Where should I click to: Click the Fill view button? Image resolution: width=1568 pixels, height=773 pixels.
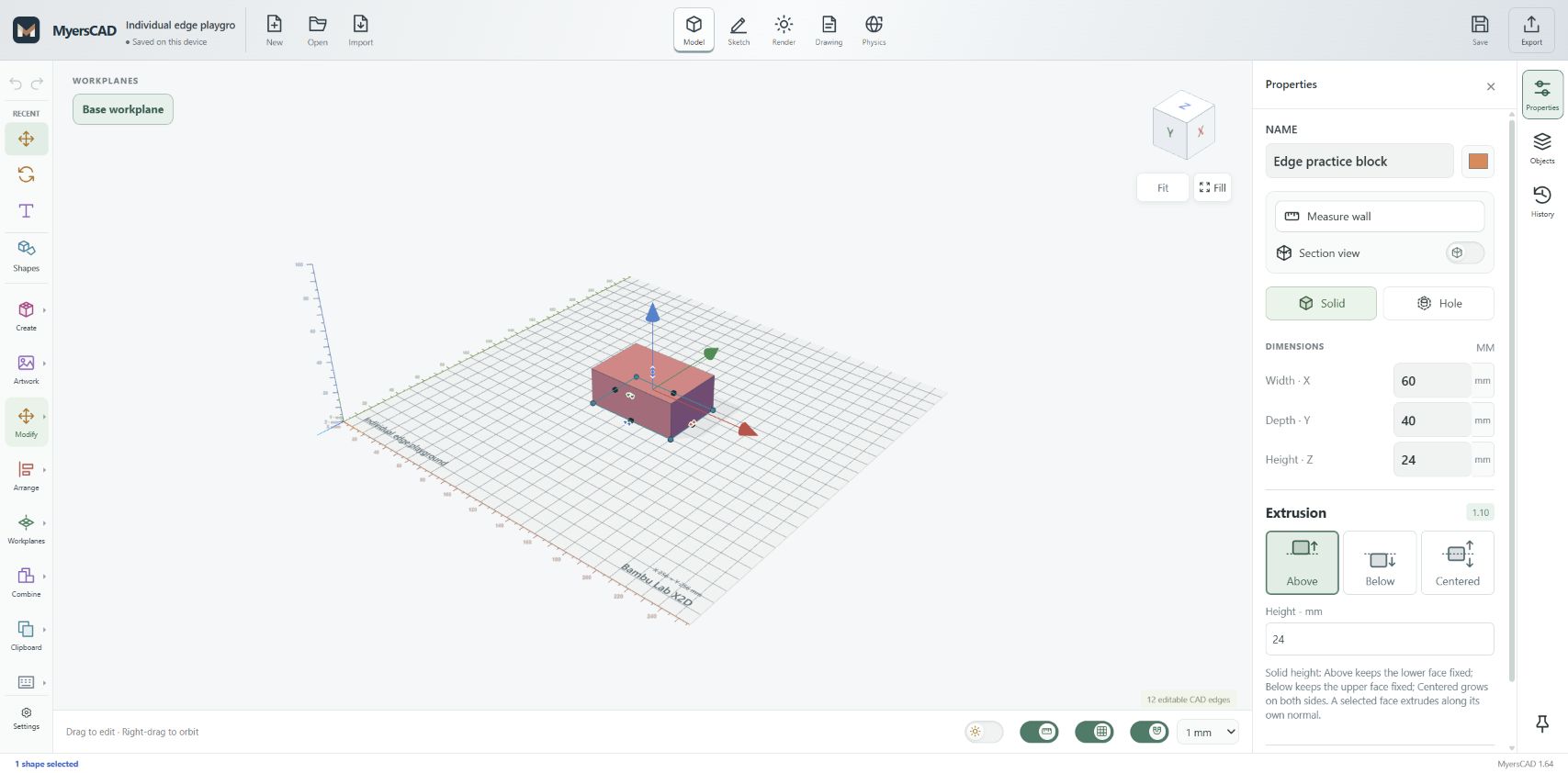tap(1213, 188)
